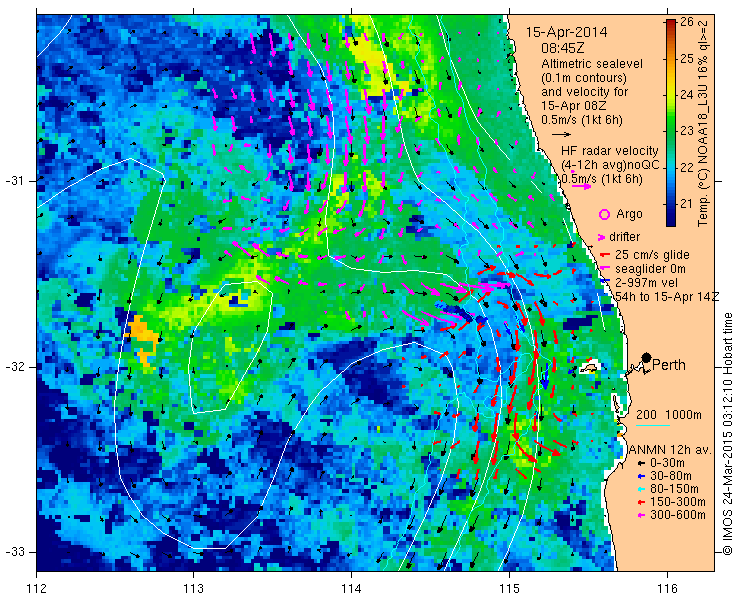Click the date text 15-Apr-2014

[567, 32]
